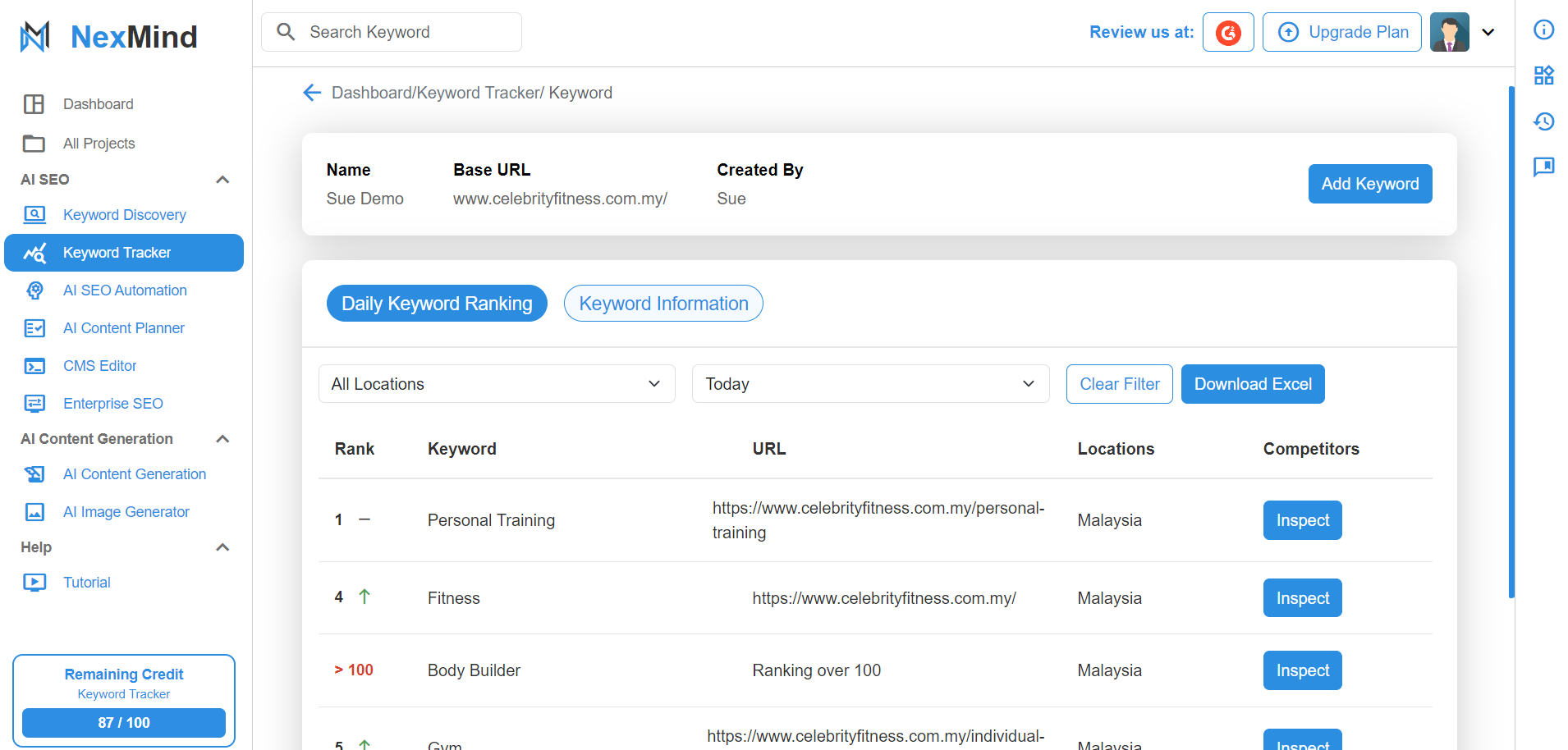This screenshot has width=1568, height=750.
Task: Click the search magnifier icon
Action: tap(286, 32)
